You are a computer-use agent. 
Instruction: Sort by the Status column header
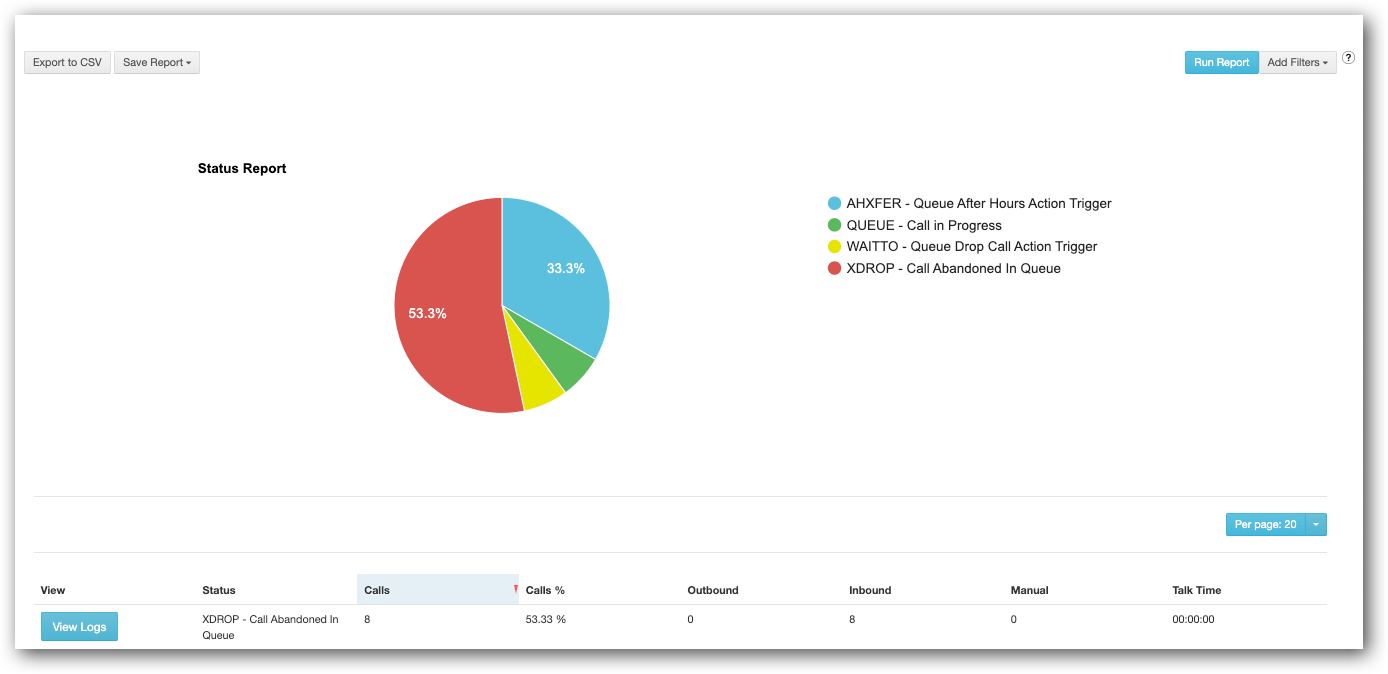coord(219,590)
